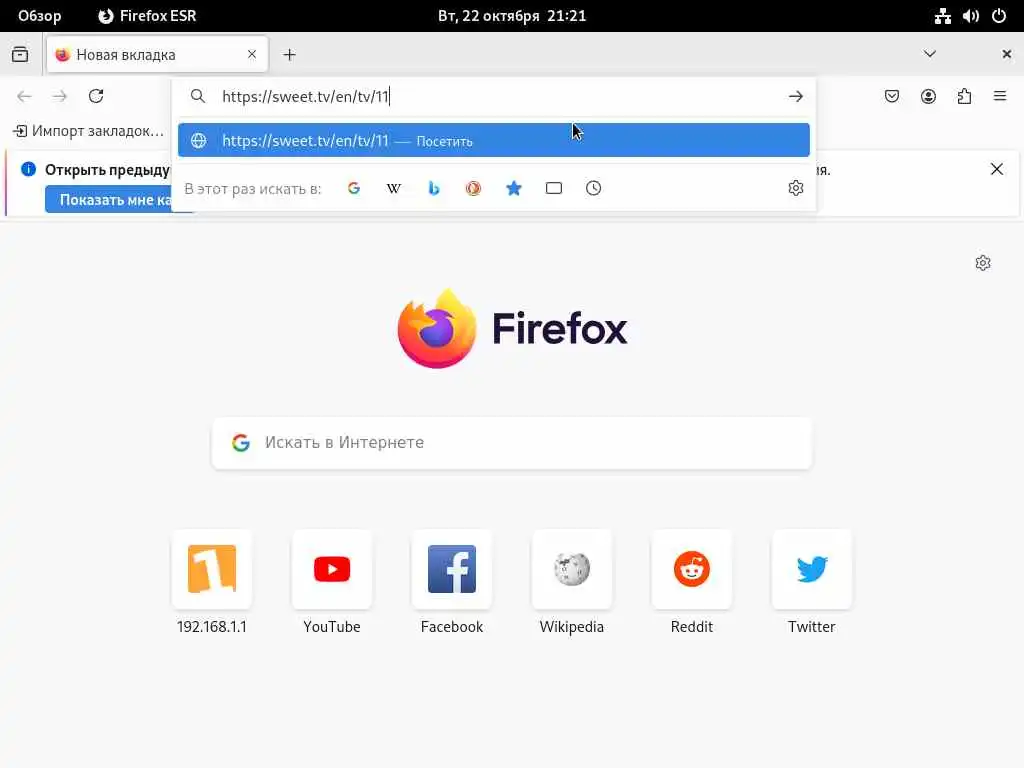Click the network status icon

942,16
